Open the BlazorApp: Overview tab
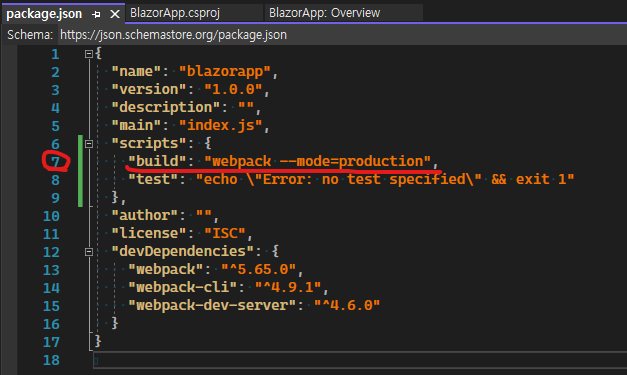The image size is (627, 375). click(x=324, y=13)
